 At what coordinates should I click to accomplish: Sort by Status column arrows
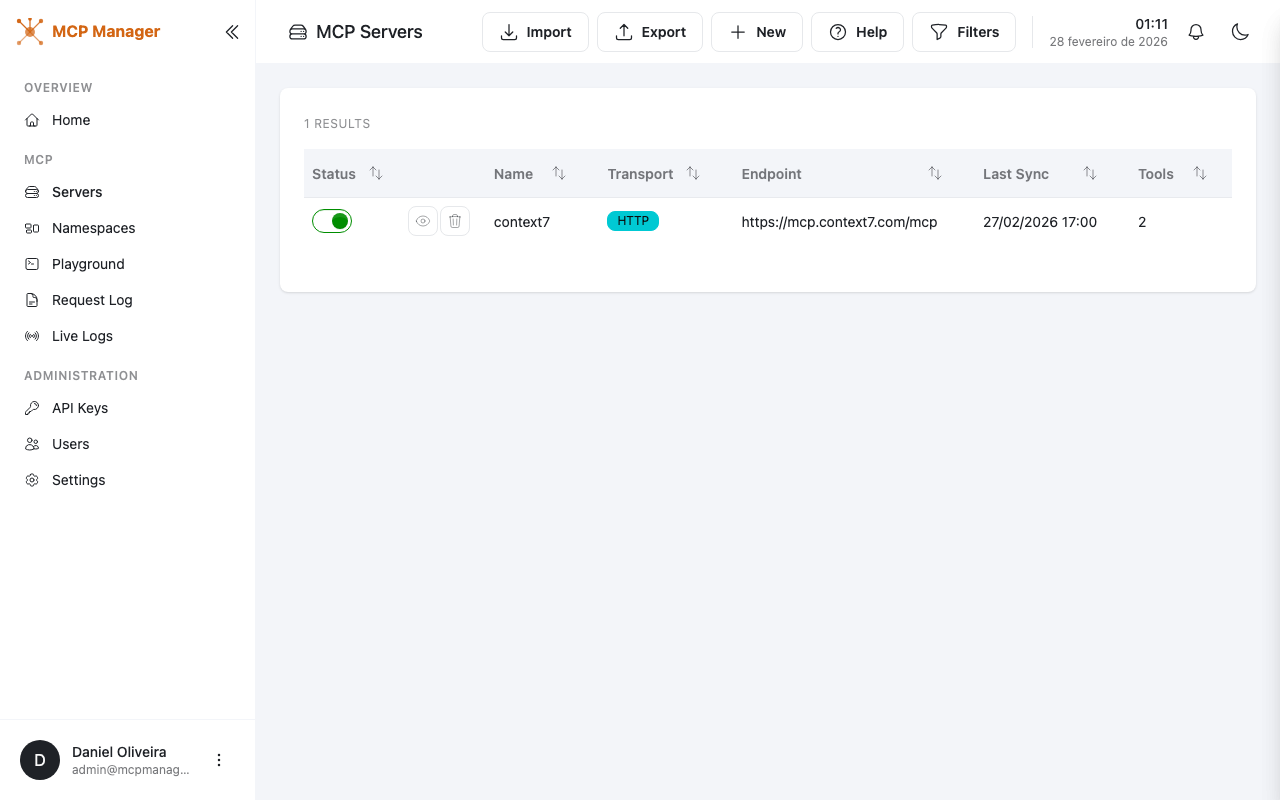376,173
